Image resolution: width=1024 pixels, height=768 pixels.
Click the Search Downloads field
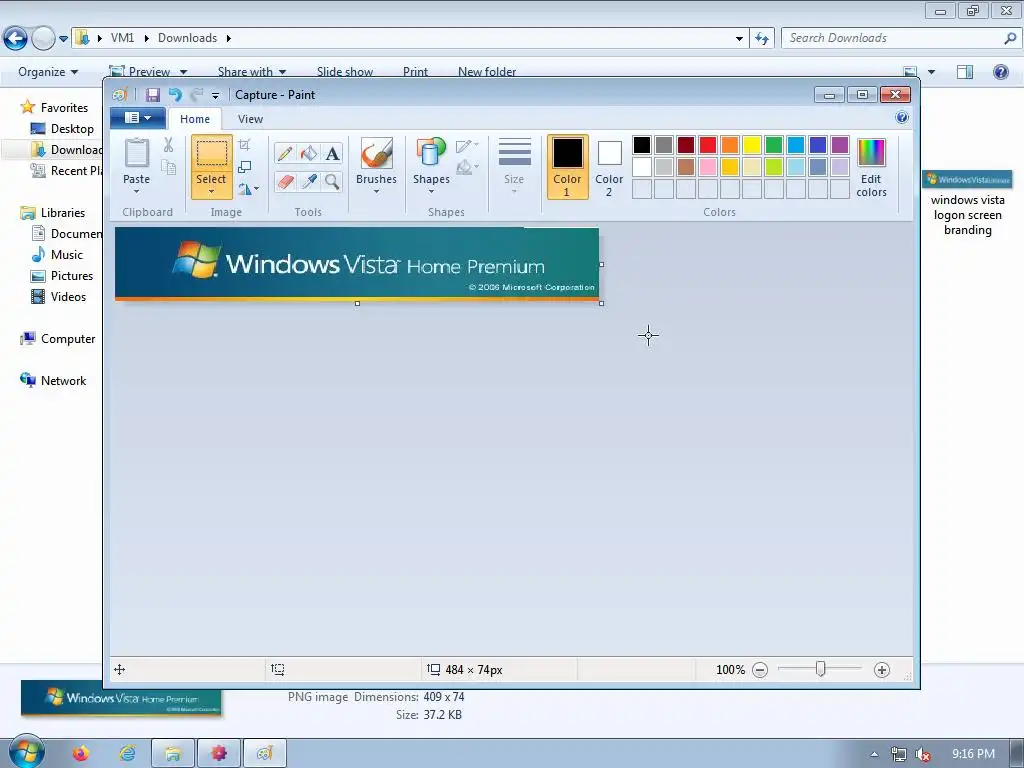point(901,38)
